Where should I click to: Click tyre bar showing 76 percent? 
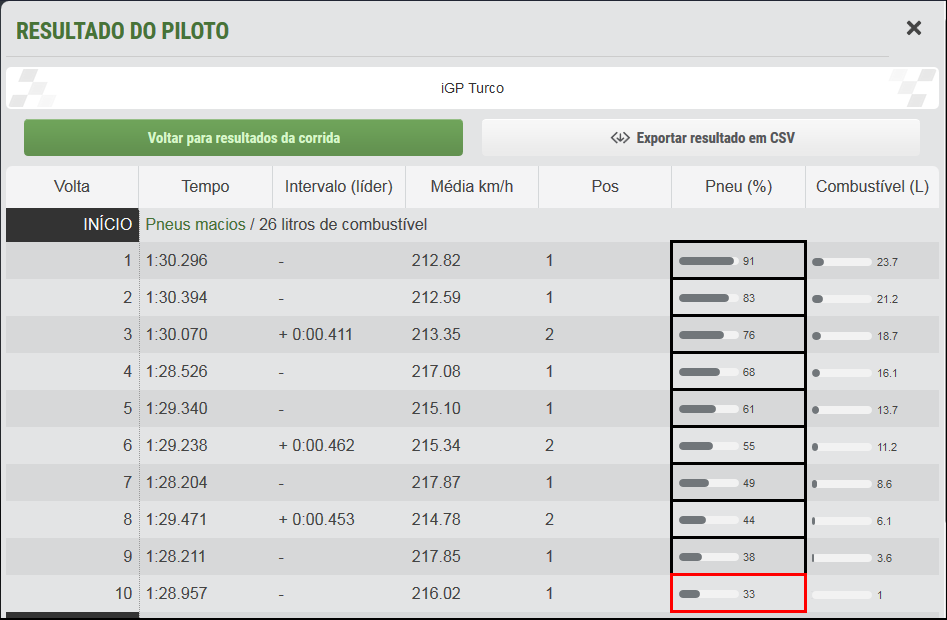(x=708, y=335)
